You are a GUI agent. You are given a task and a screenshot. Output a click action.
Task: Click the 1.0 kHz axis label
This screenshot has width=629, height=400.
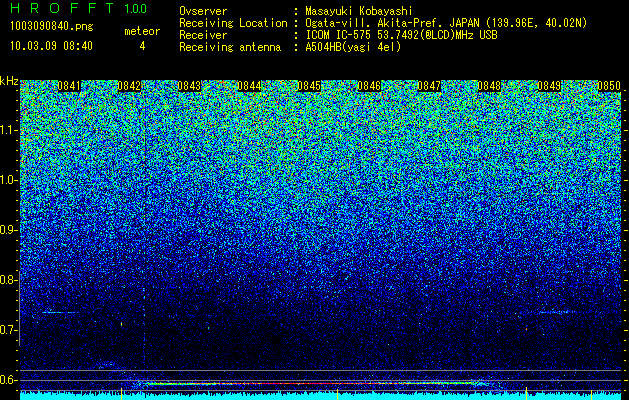click(x=7, y=181)
